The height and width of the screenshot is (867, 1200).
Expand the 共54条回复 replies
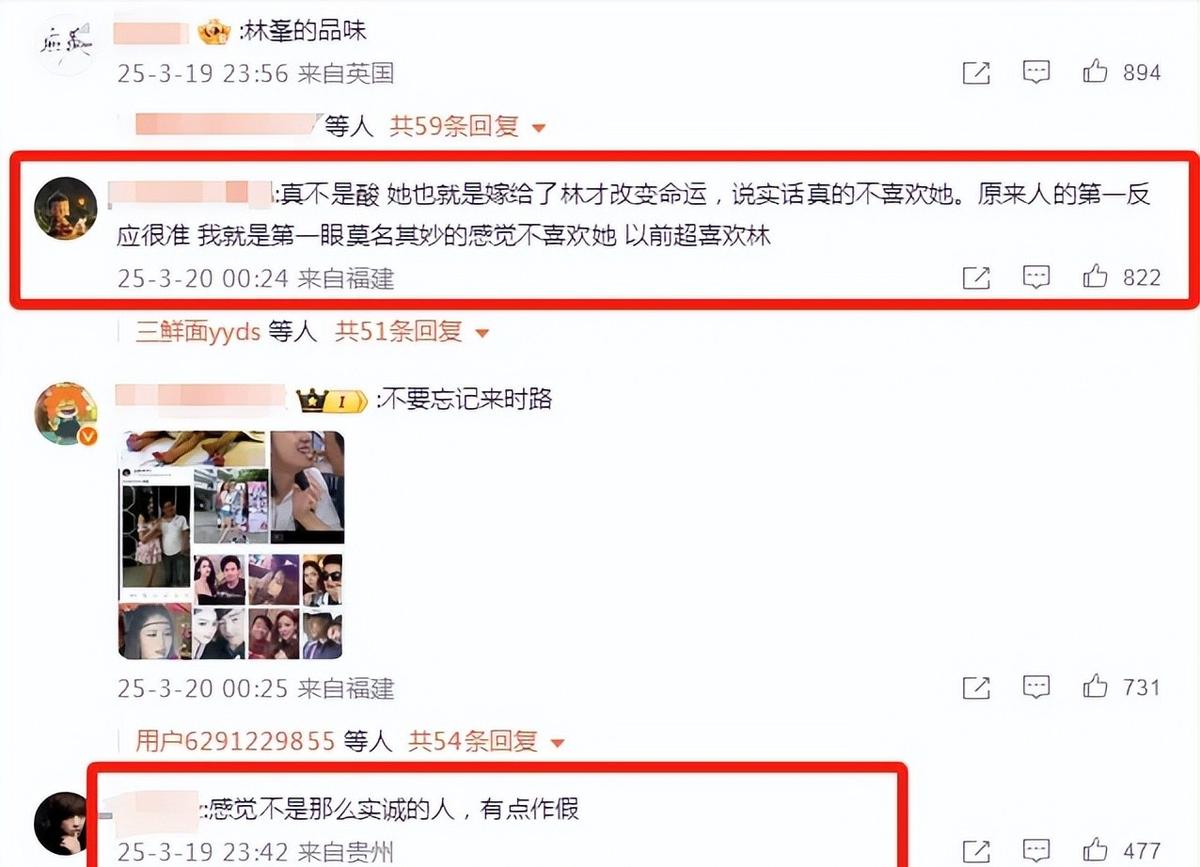pyautogui.click(x=487, y=742)
